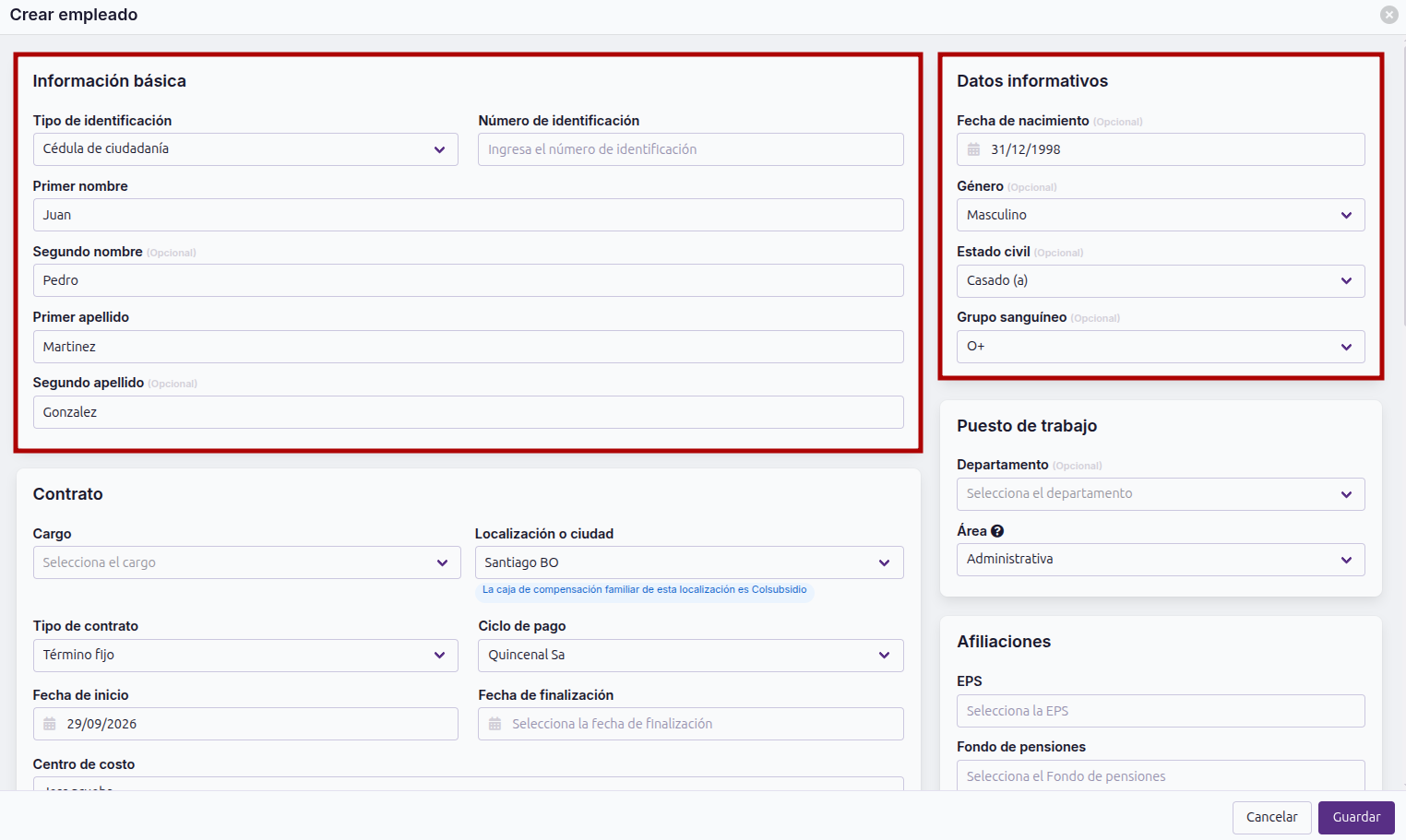Focus the Segundo apellido field with Gonzalez
This screenshot has width=1406, height=840.
coord(469,412)
